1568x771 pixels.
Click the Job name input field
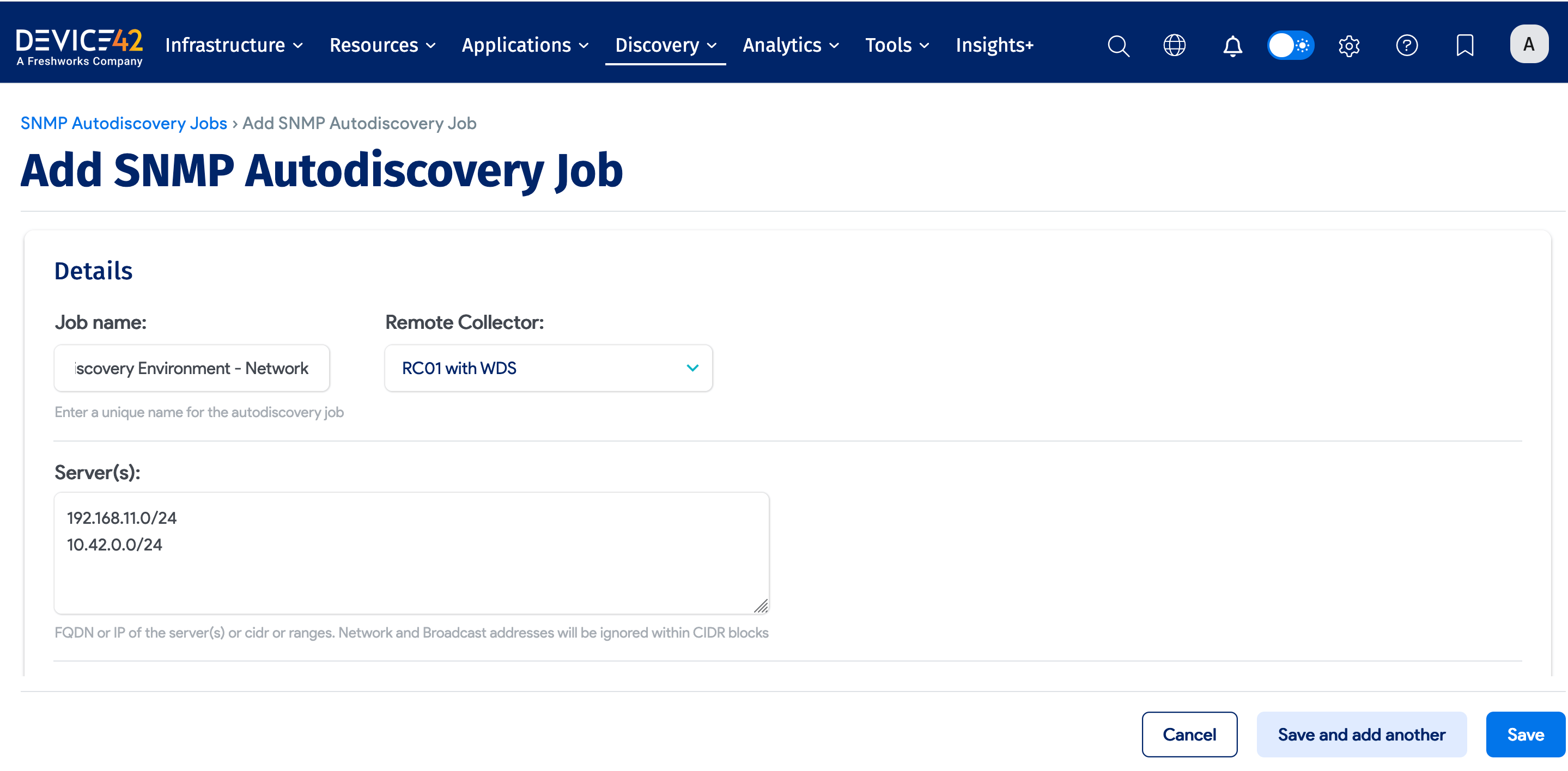tap(191, 368)
